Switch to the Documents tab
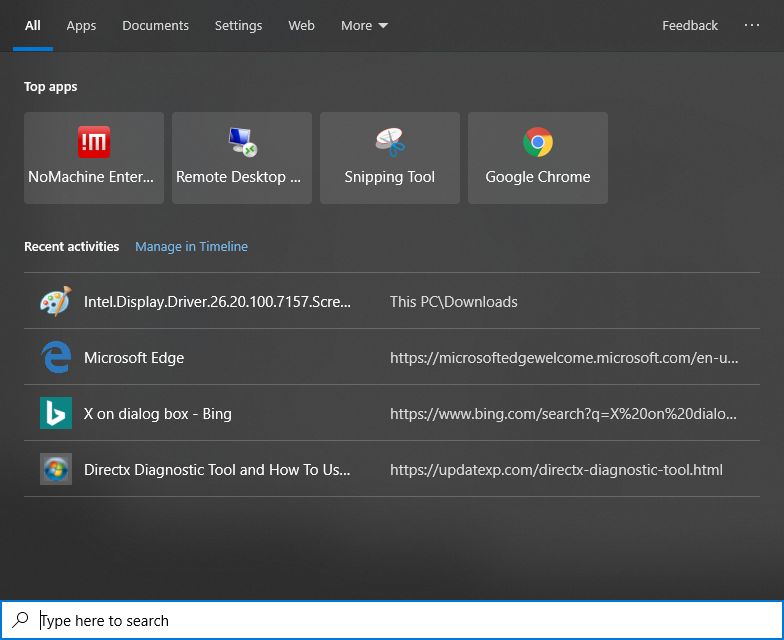Viewport: 784px width, 640px height. [155, 25]
